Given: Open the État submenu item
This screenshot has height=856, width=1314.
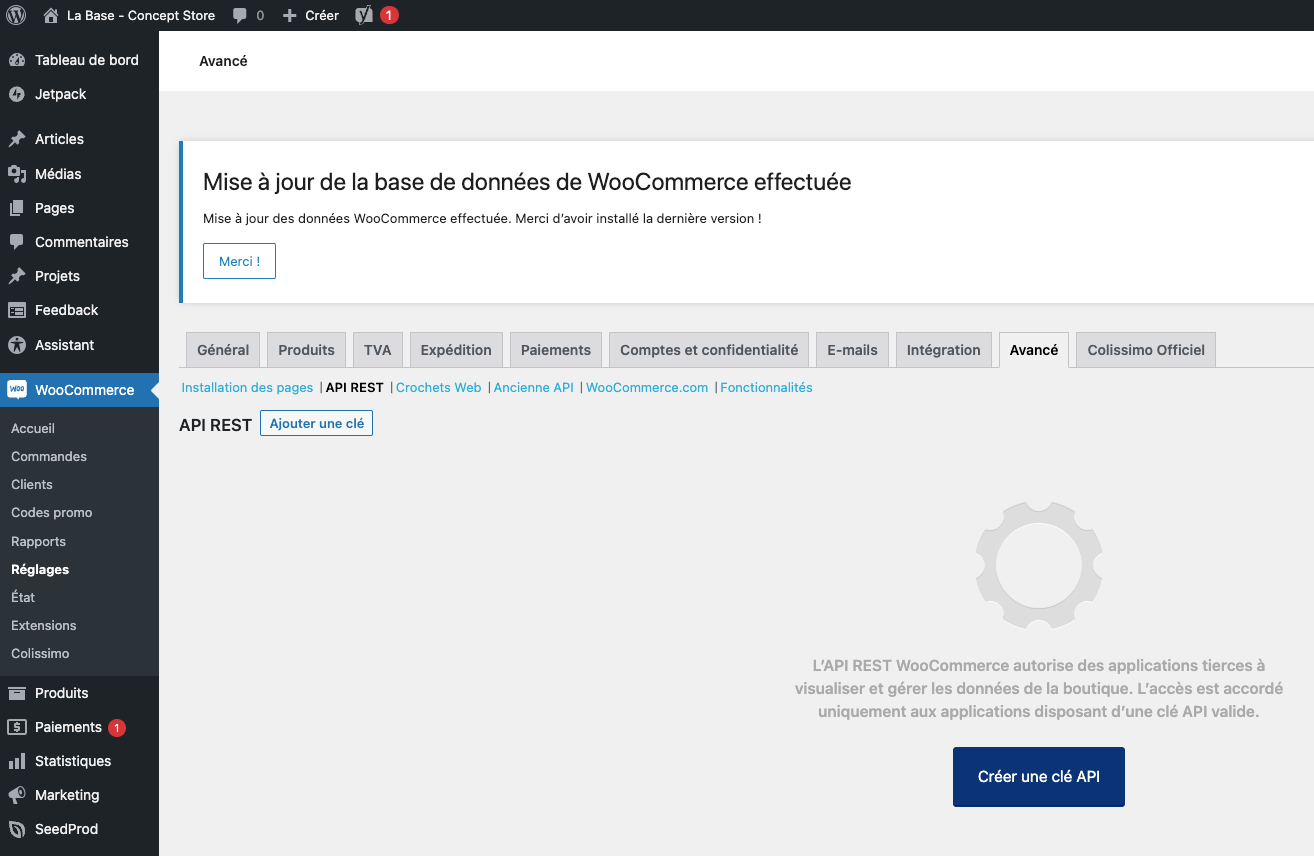Looking at the screenshot, I should (23, 597).
